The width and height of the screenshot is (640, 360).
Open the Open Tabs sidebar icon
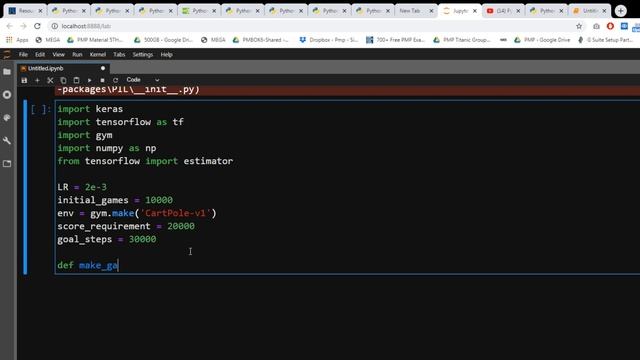pos(7,164)
